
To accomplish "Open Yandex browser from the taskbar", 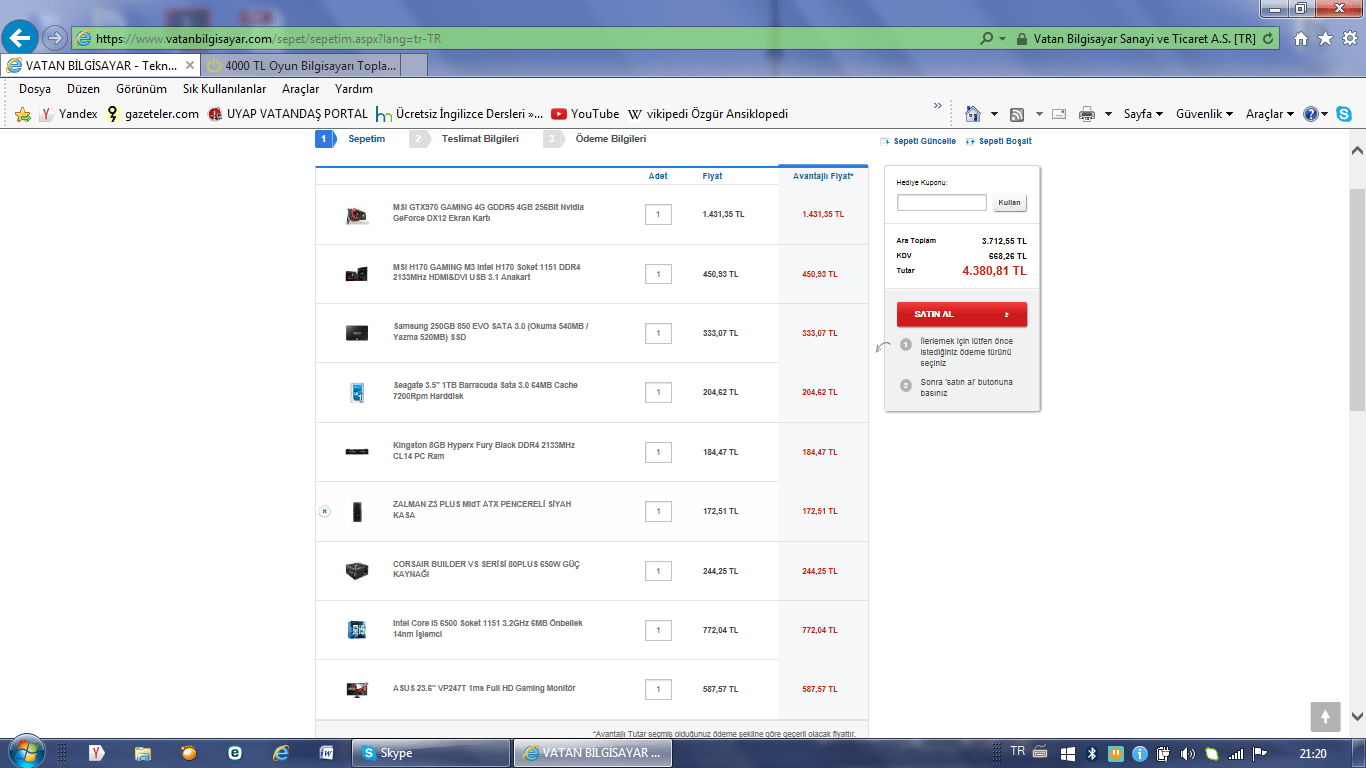I will coord(97,753).
